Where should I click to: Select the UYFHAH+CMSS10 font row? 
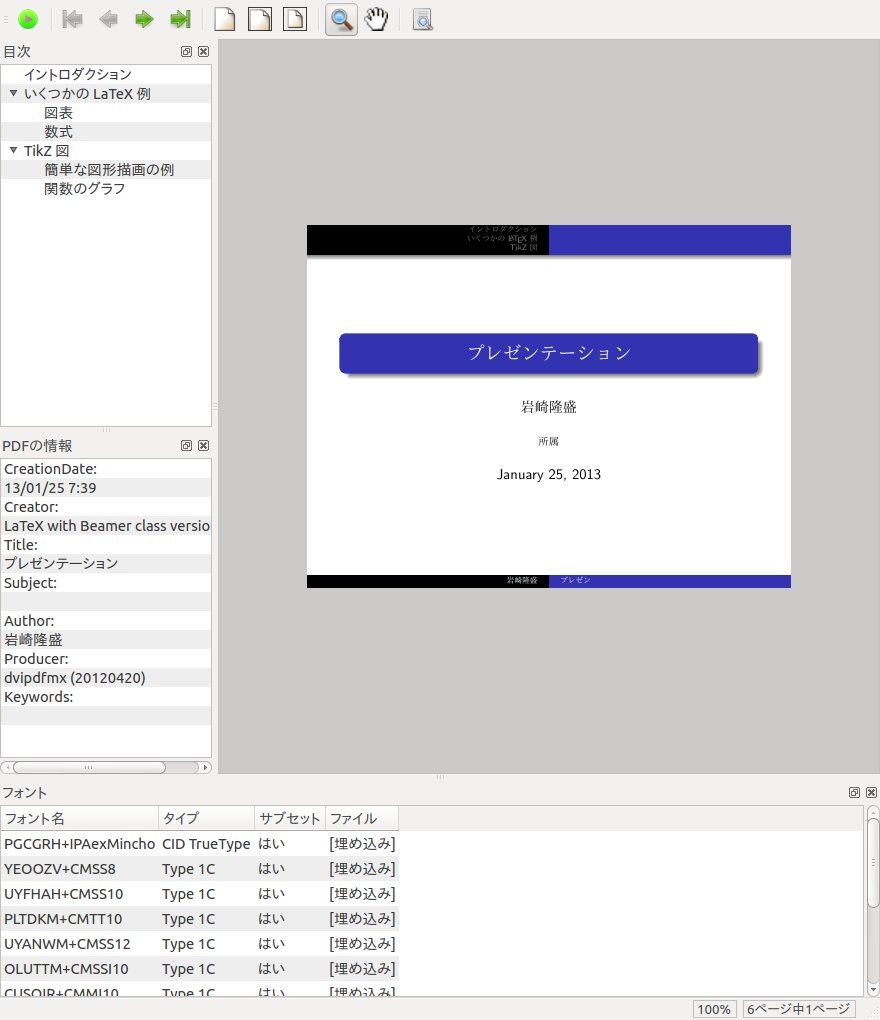pyautogui.click(x=200, y=894)
